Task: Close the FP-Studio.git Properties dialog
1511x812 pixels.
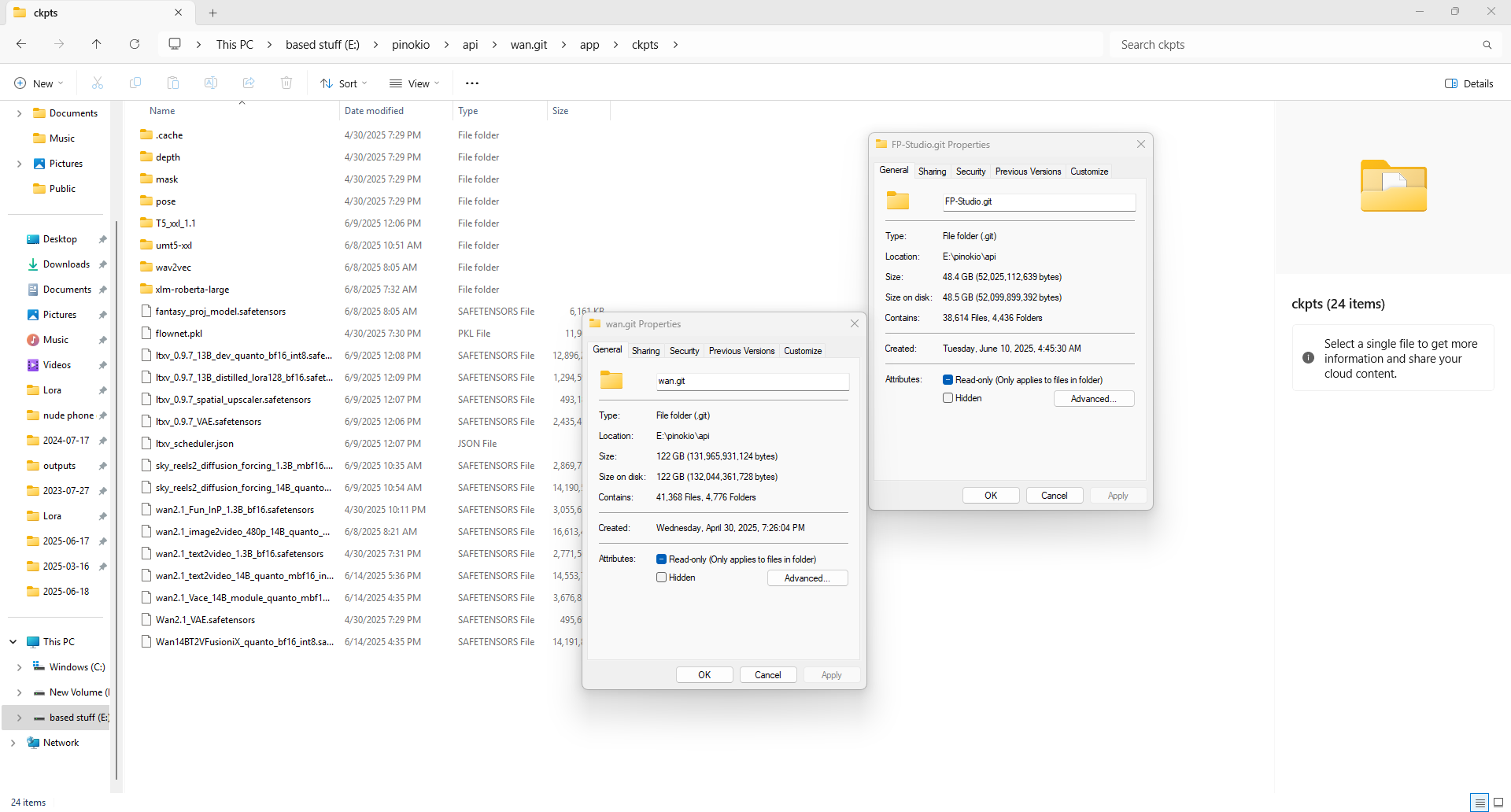Action: tap(1141, 144)
